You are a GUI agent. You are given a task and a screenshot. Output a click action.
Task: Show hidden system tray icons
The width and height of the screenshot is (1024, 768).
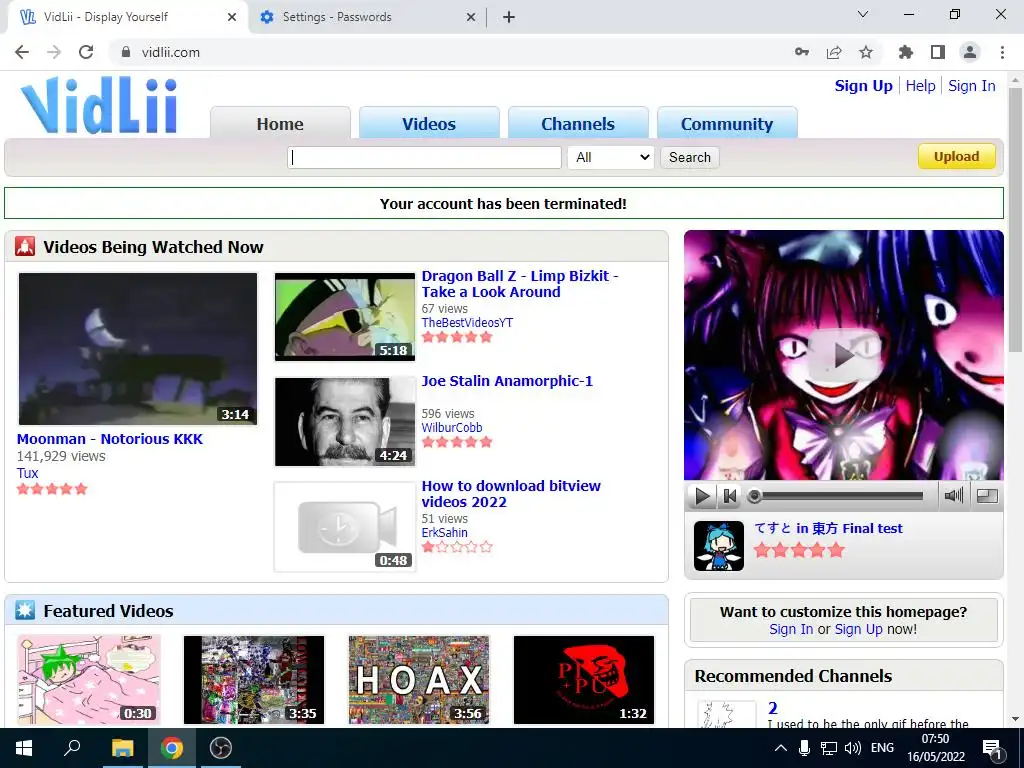pos(780,748)
